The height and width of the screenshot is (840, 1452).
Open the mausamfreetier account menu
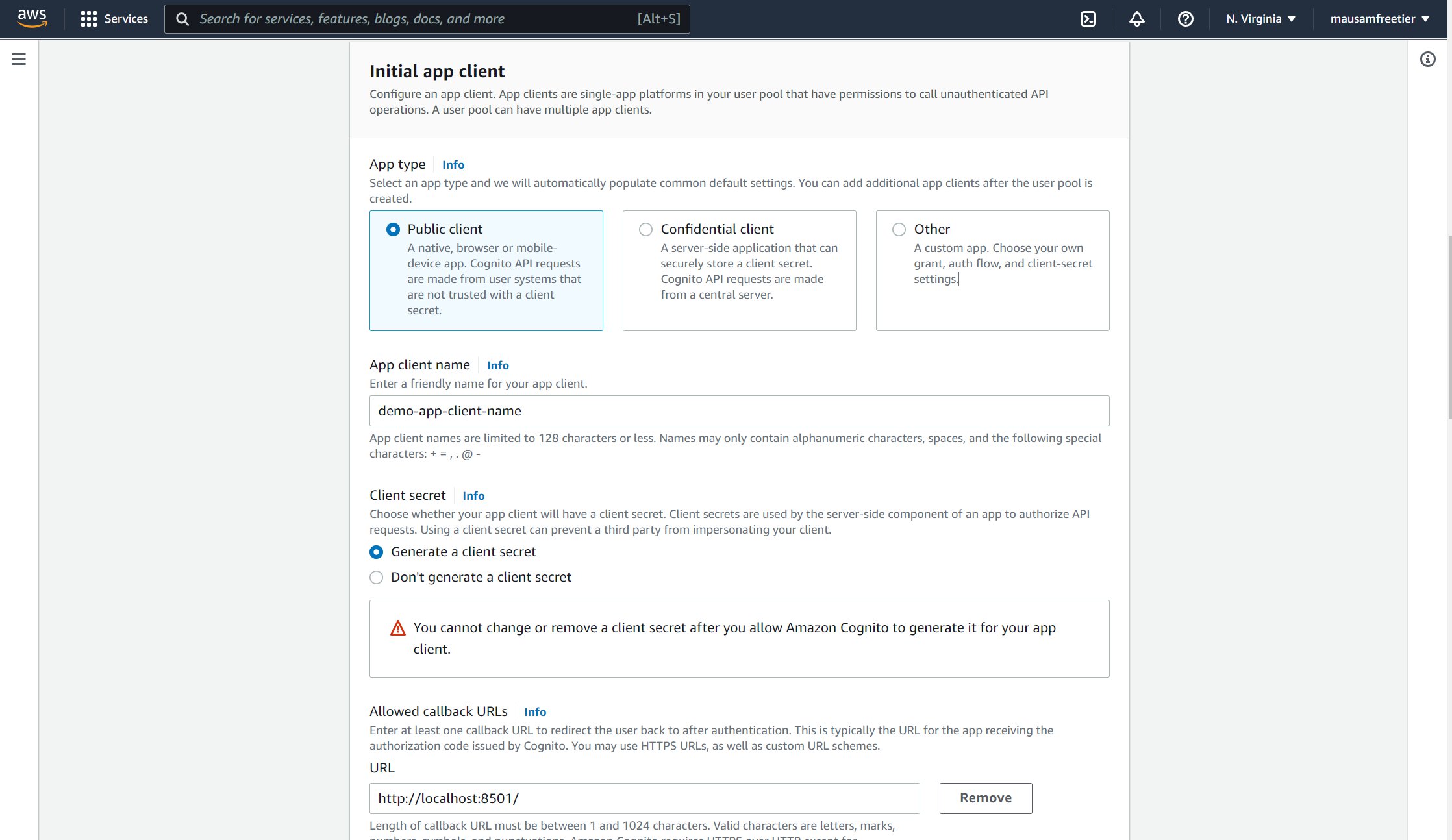[1379, 19]
